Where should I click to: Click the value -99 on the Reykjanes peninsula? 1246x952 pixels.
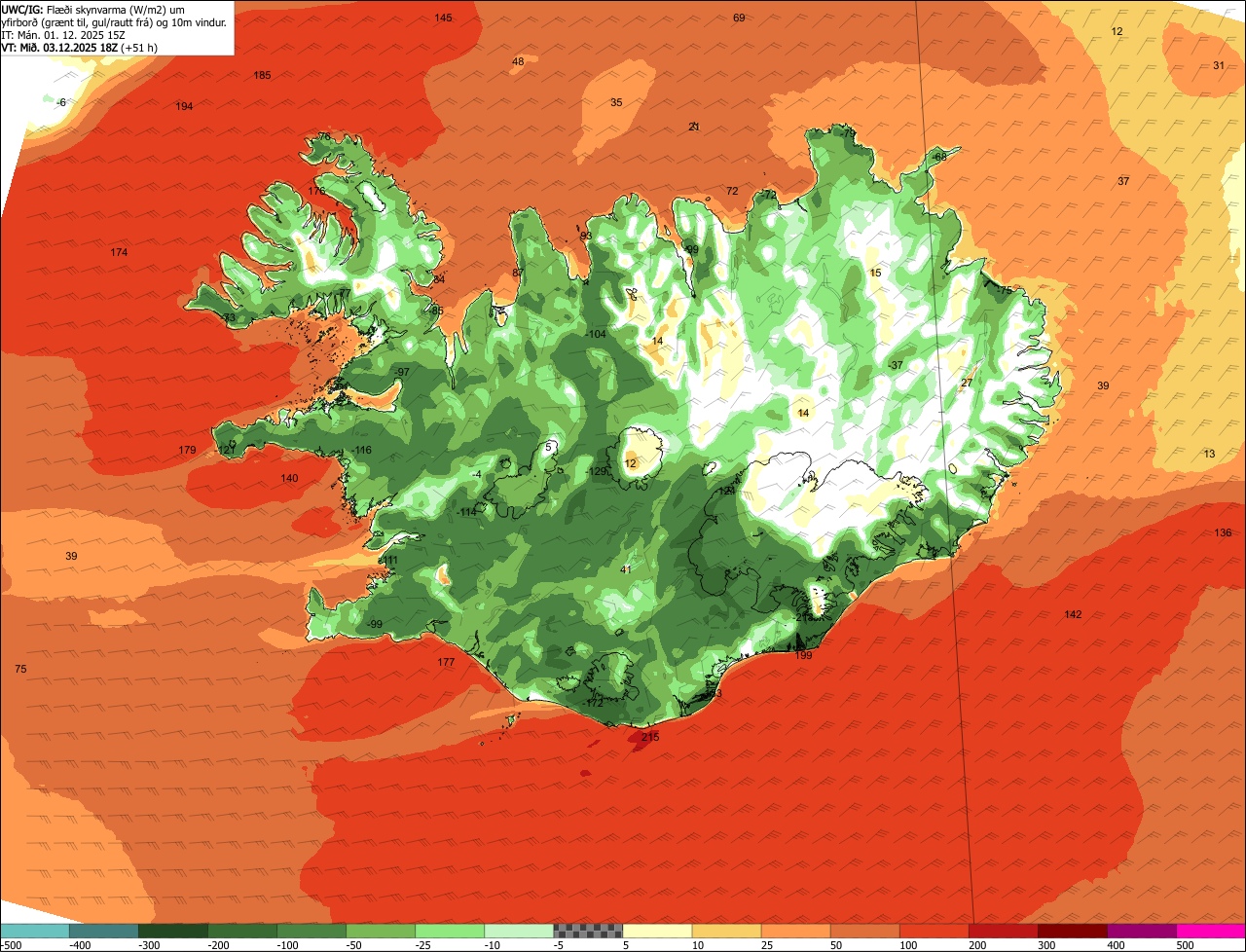(374, 624)
